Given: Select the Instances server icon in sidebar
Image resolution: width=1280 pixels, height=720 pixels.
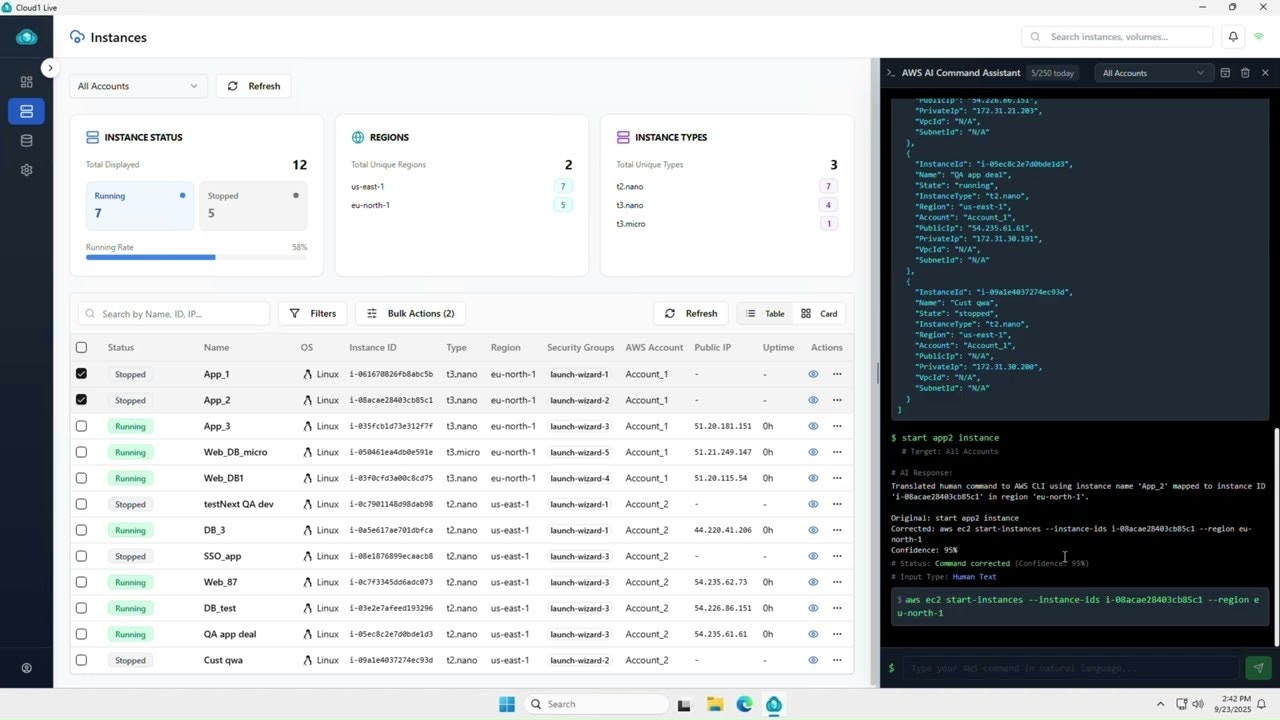Looking at the screenshot, I should [x=26, y=111].
